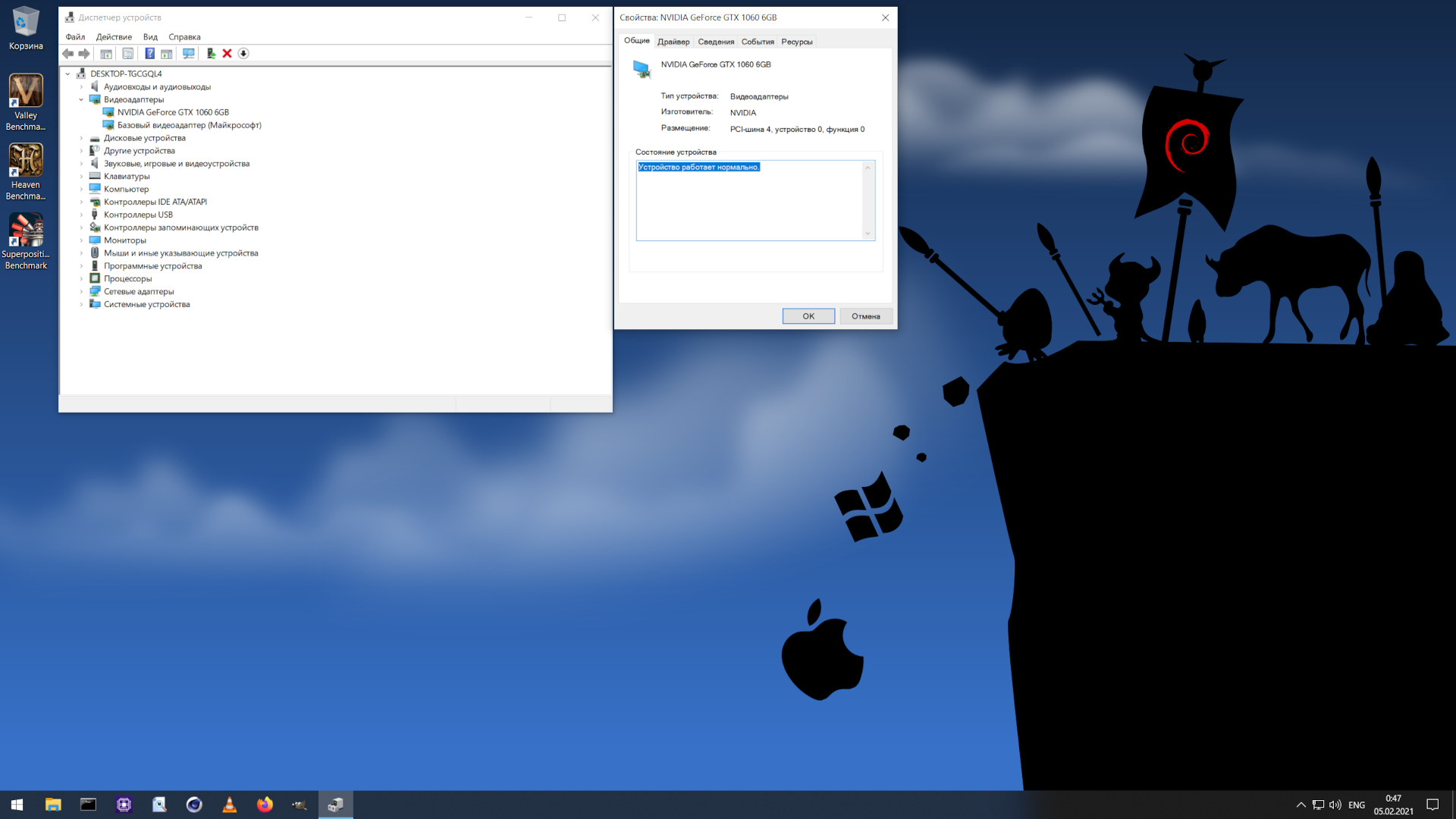
Task: Click the Отмена button
Action: [x=865, y=316]
